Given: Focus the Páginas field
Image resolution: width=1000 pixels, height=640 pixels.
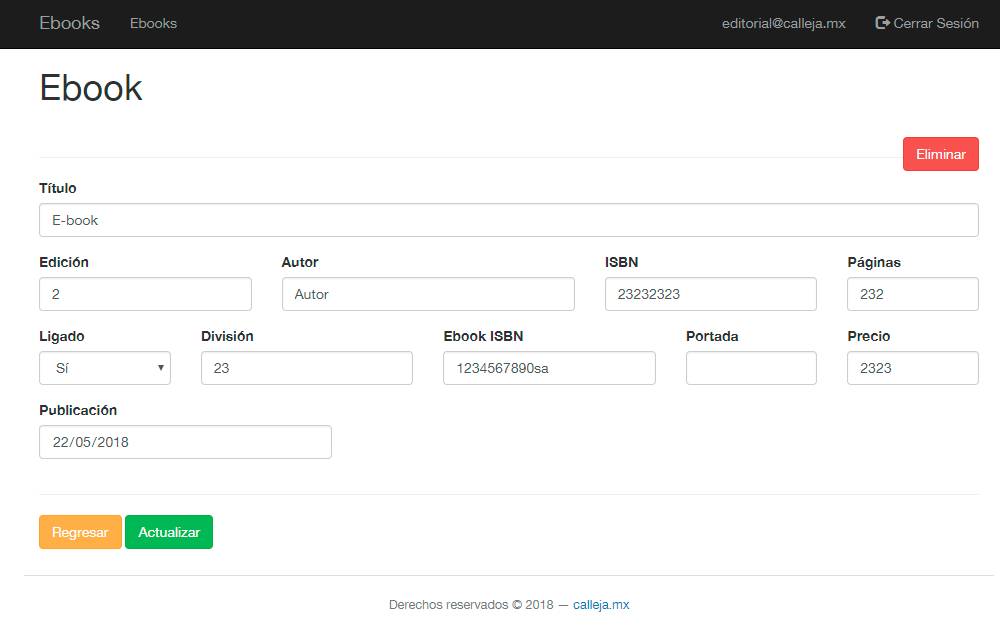Looking at the screenshot, I should [912, 294].
